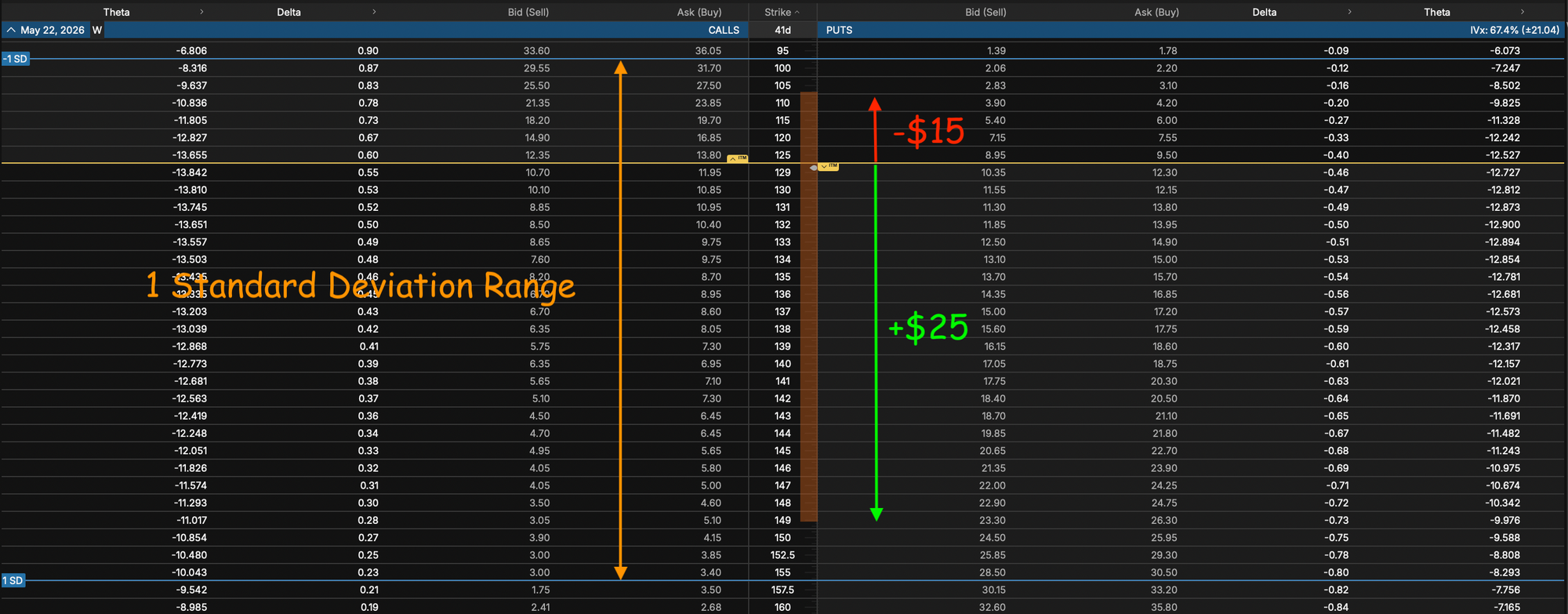The height and width of the screenshot is (614, 1568).
Task: Select call ask 4.60 at strike 148
Action: pos(711,503)
